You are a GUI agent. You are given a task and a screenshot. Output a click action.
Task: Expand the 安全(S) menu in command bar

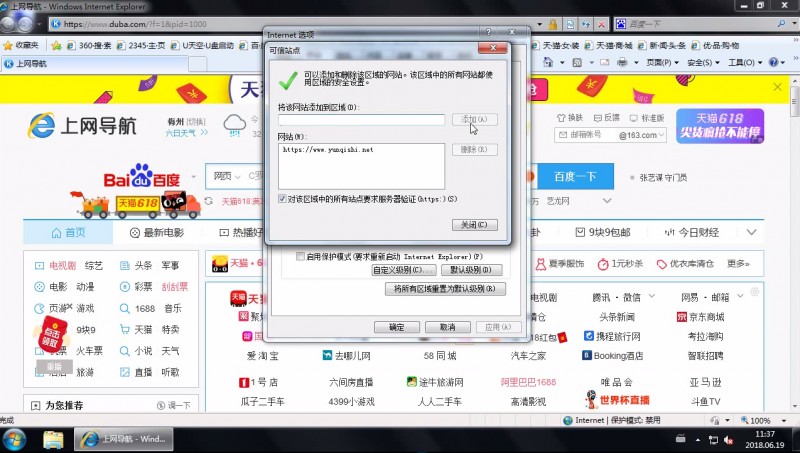coord(703,62)
